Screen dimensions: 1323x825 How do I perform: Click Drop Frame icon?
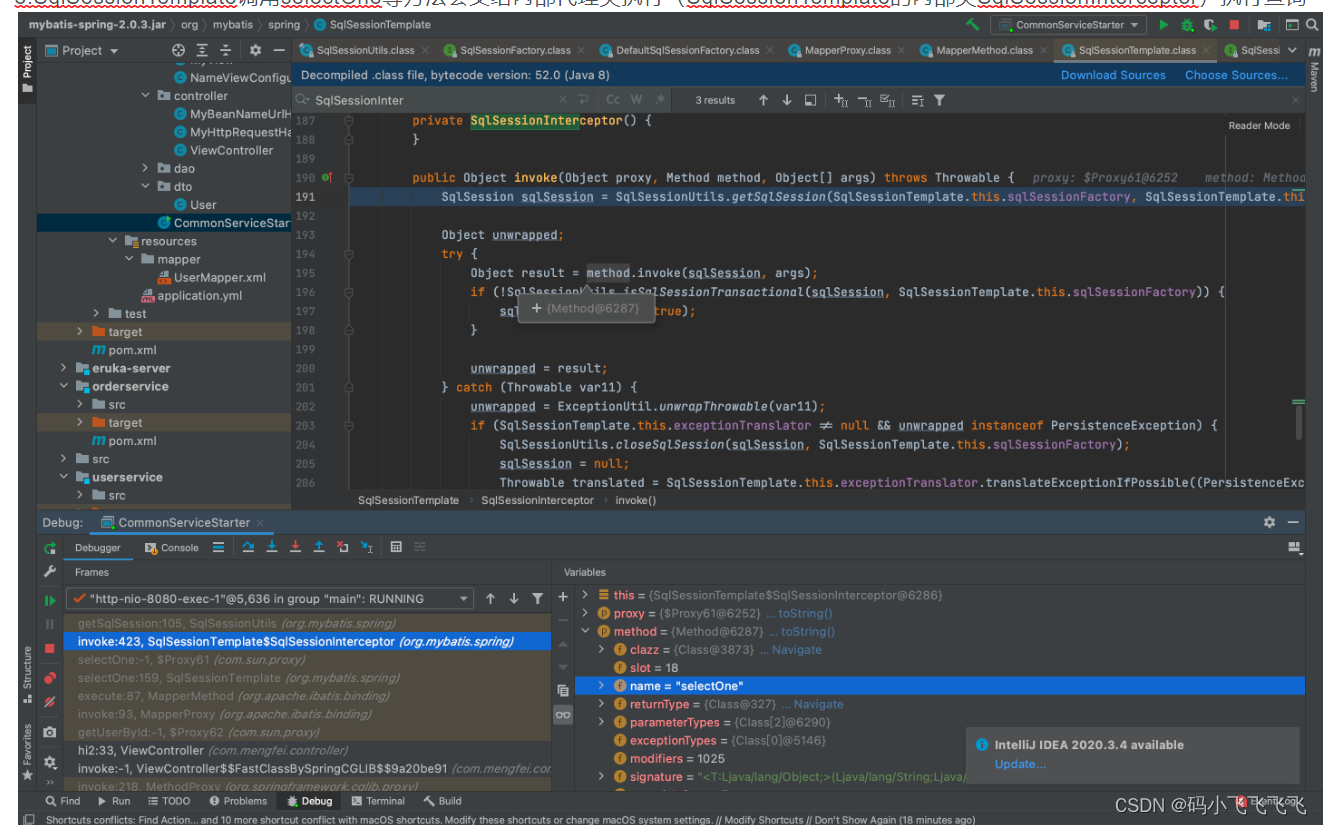tap(343, 547)
